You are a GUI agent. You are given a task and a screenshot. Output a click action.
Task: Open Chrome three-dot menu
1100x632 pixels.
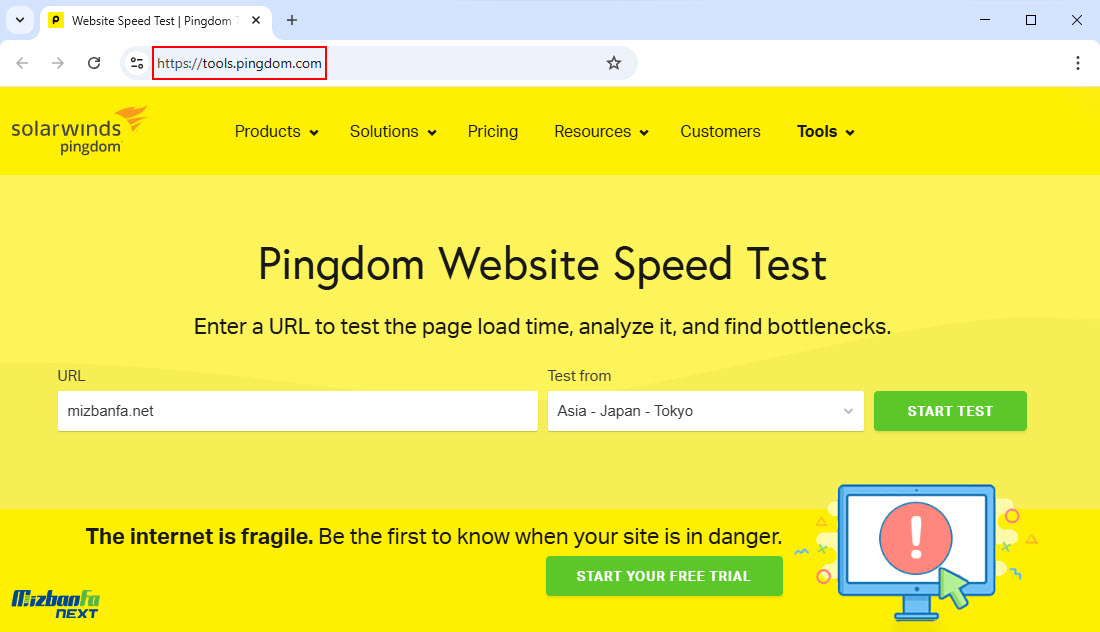tap(1078, 63)
